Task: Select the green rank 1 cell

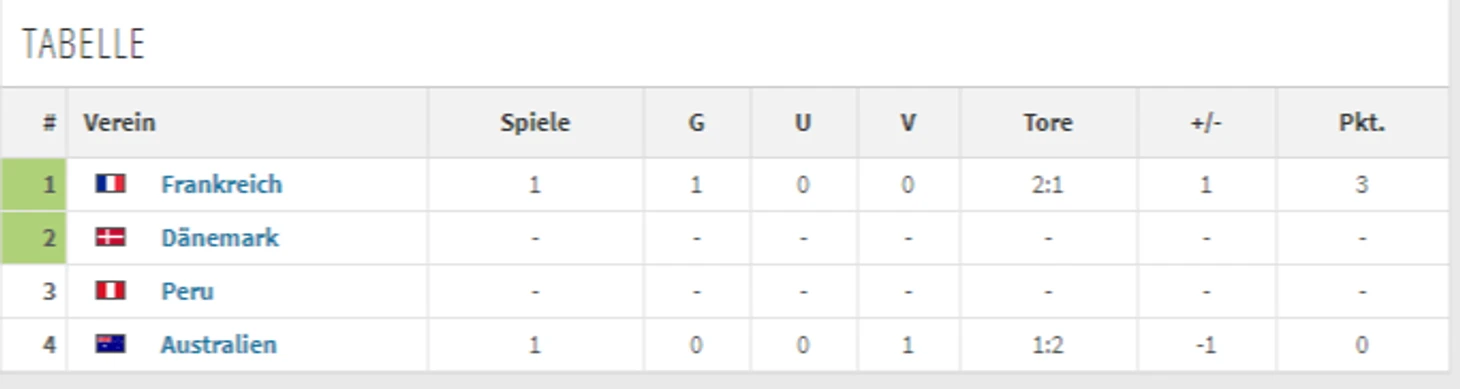Action: point(34,185)
